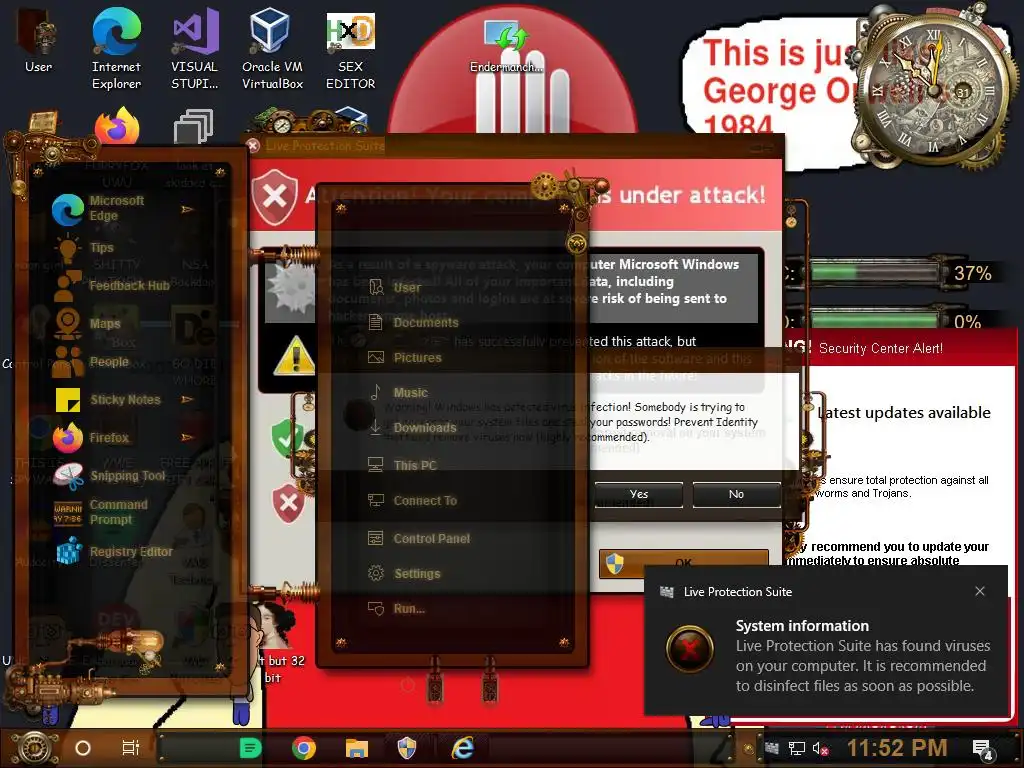This screenshot has height=768, width=1024.
Task: Open File Explorer from the taskbar
Action: (357, 748)
